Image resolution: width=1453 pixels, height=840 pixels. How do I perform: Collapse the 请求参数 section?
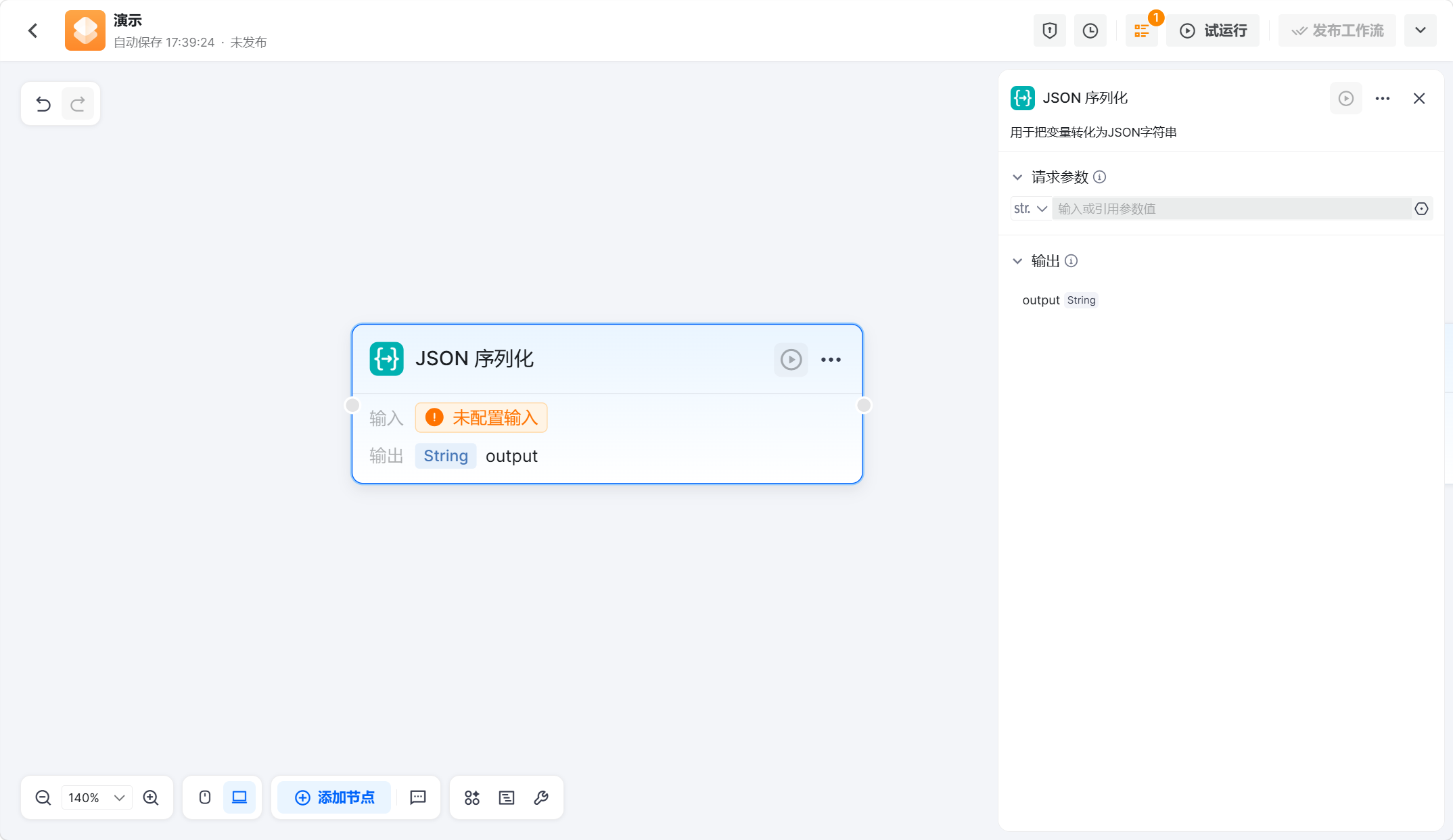point(1017,177)
